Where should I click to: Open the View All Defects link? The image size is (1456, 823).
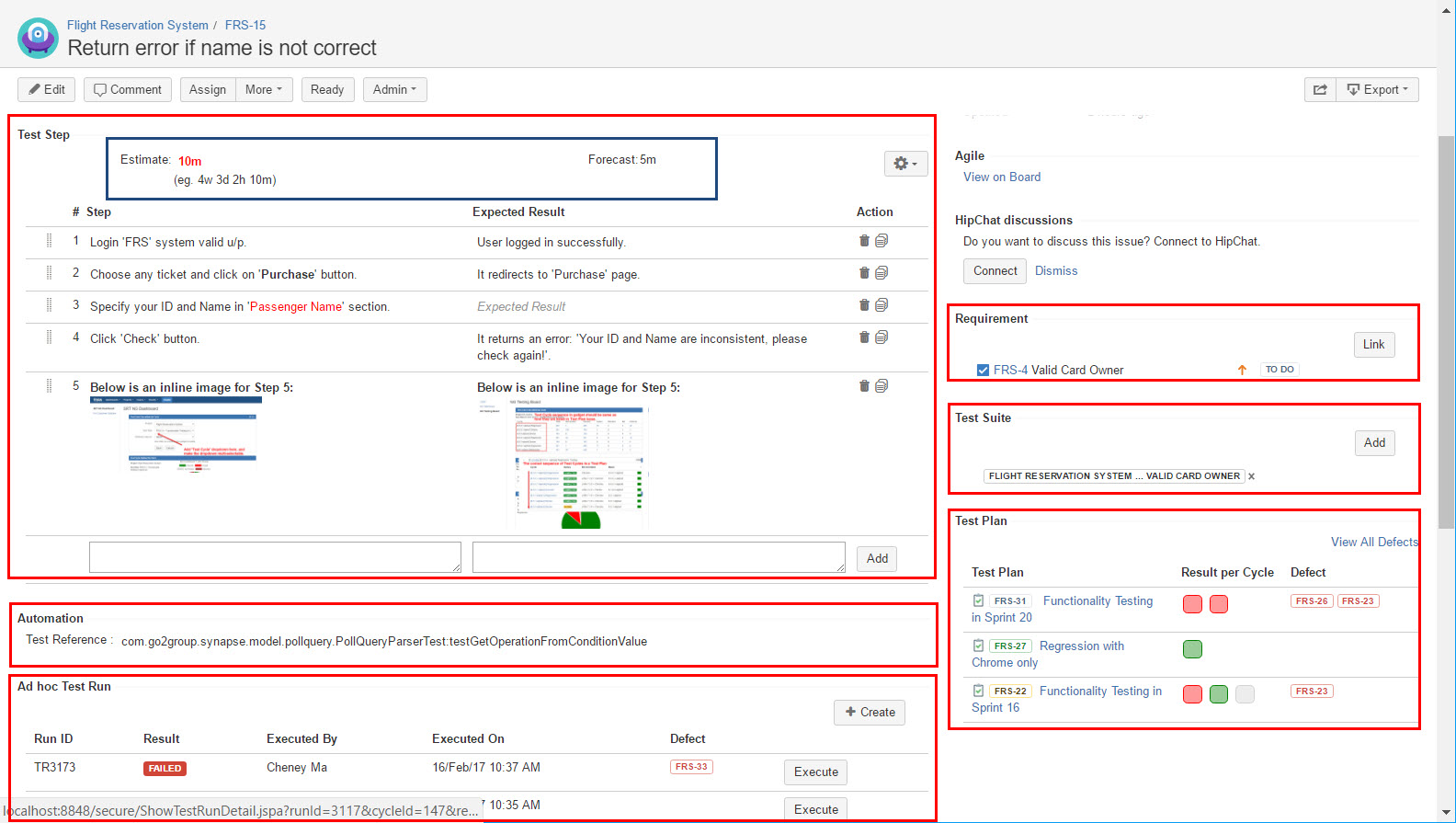point(1374,543)
